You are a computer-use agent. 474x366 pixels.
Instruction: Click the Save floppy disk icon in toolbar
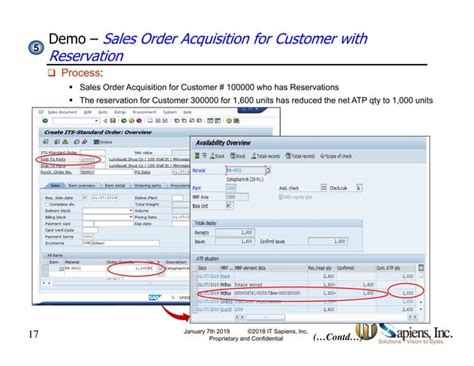(113, 121)
